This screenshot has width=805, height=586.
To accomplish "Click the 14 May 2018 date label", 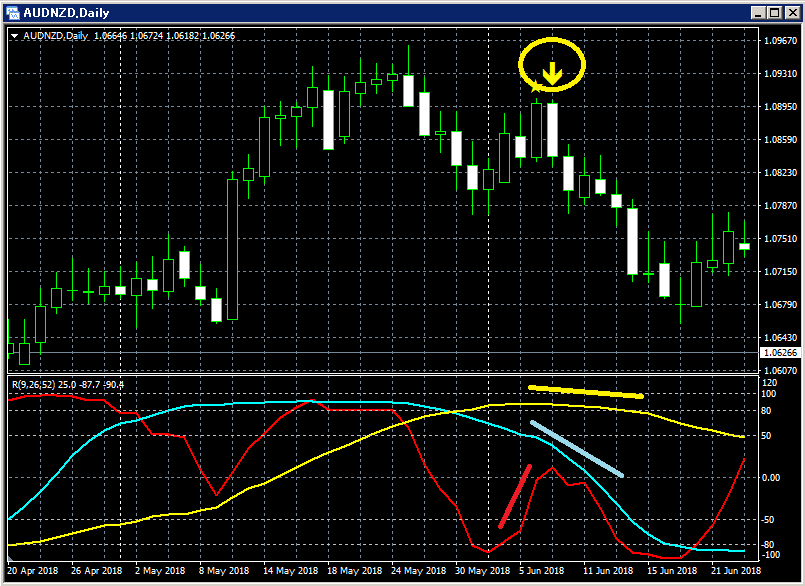I will (x=290, y=571).
